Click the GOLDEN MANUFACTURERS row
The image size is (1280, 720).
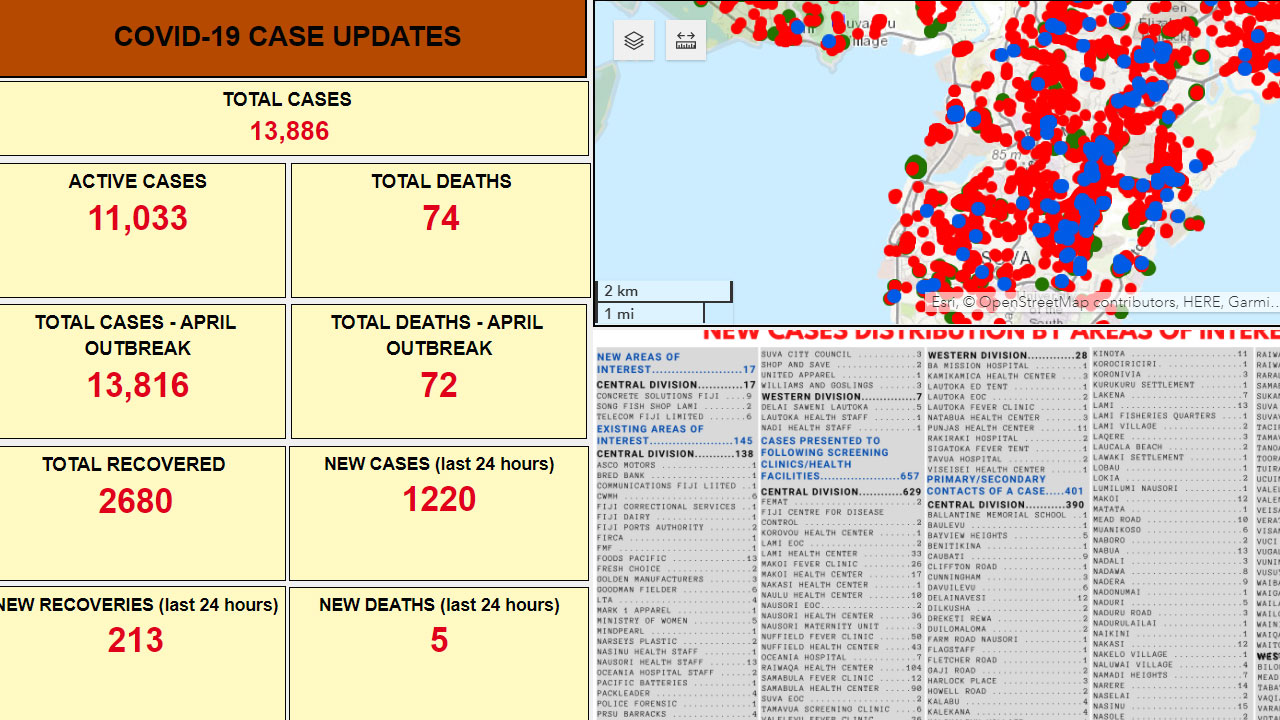tap(676, 579)
